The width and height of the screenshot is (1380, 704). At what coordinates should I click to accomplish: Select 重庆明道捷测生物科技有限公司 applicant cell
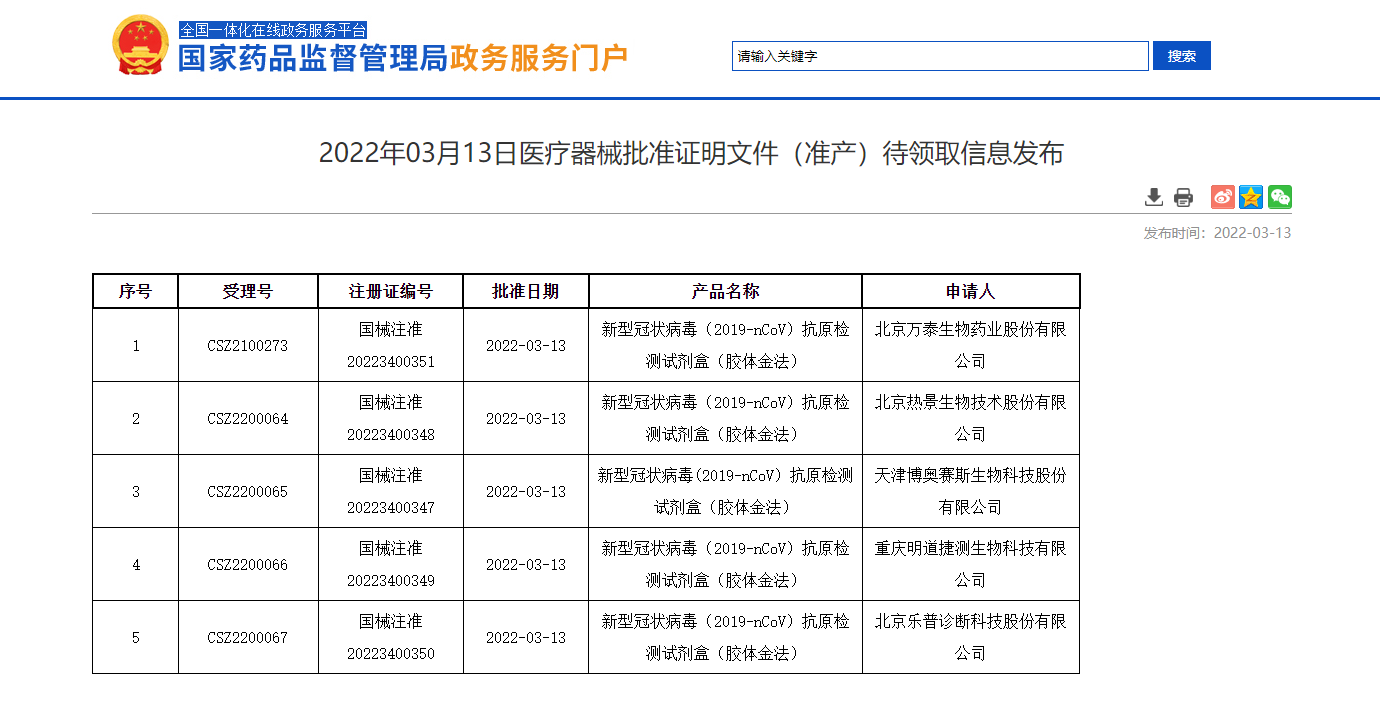click(x=970, y=564)
